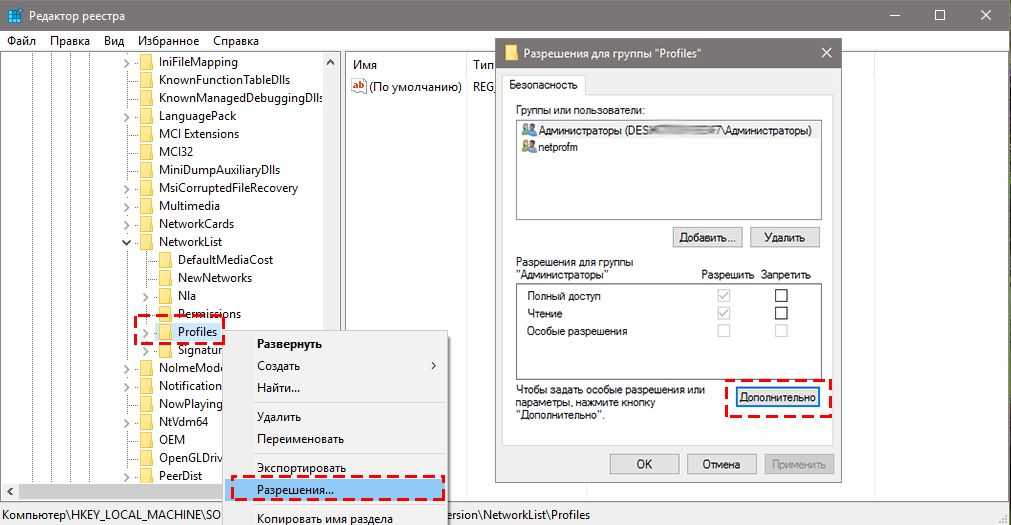
Task: Select the MiniDumpAuxiliaryDlls folder icon
Action: click(x=147, y=170)
